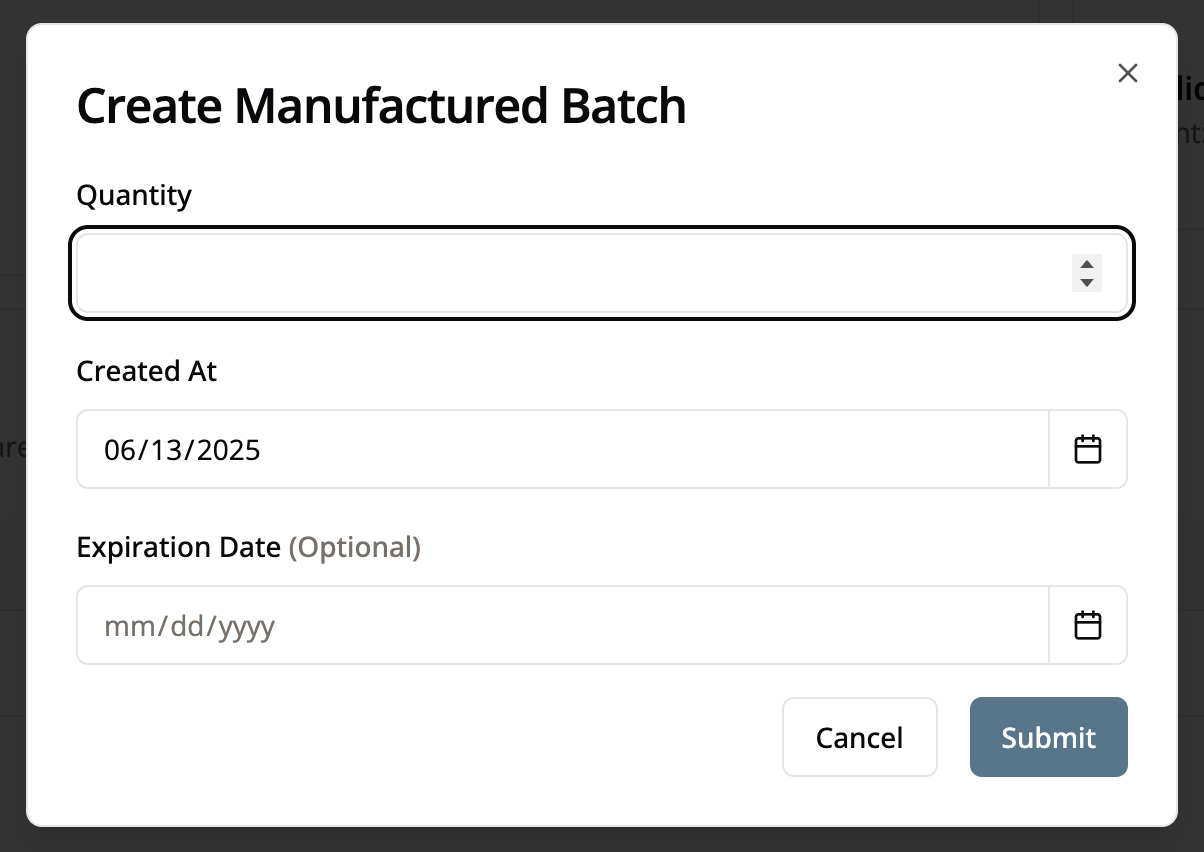1204x852 pixels.
Task: Select the "mm" placeholder in Expiration Date
Action: (124, 626)
